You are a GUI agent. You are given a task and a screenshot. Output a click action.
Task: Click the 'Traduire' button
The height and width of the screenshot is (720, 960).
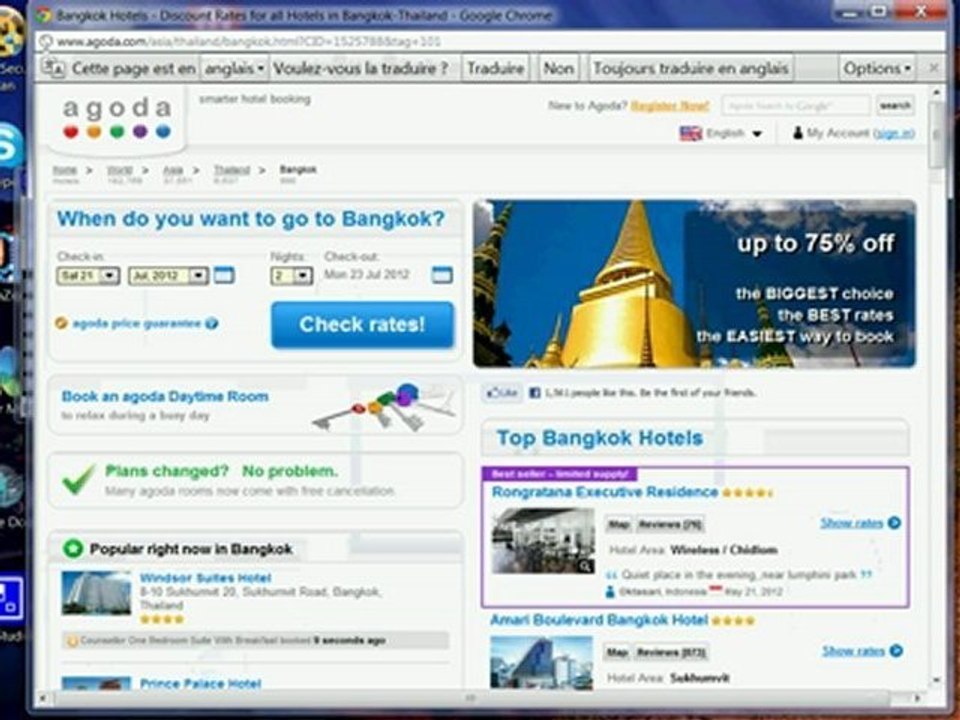(x=495, y=68)
